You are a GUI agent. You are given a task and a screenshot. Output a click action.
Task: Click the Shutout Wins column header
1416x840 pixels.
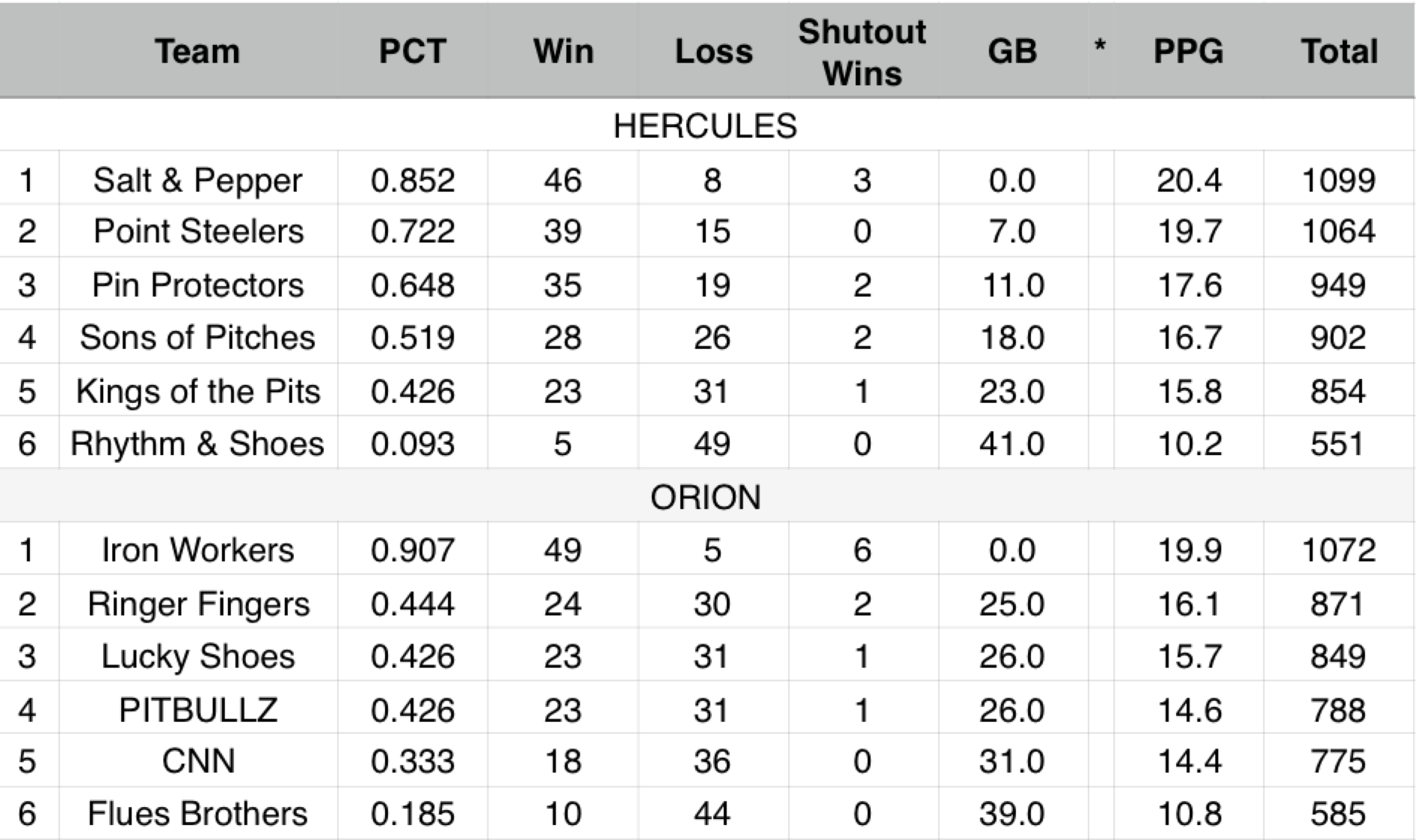click(x=862, y=52)
